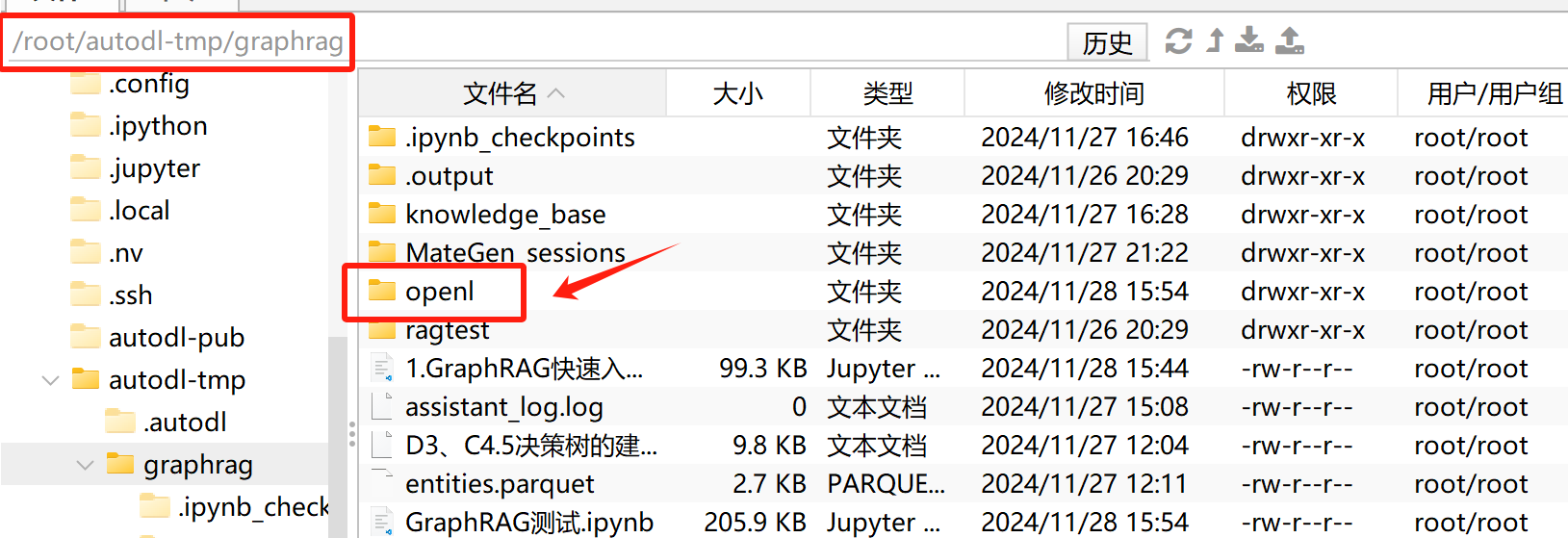Select the .ssh folder in tree
This screenshot has height=538, width=1568.
point(131,295)
